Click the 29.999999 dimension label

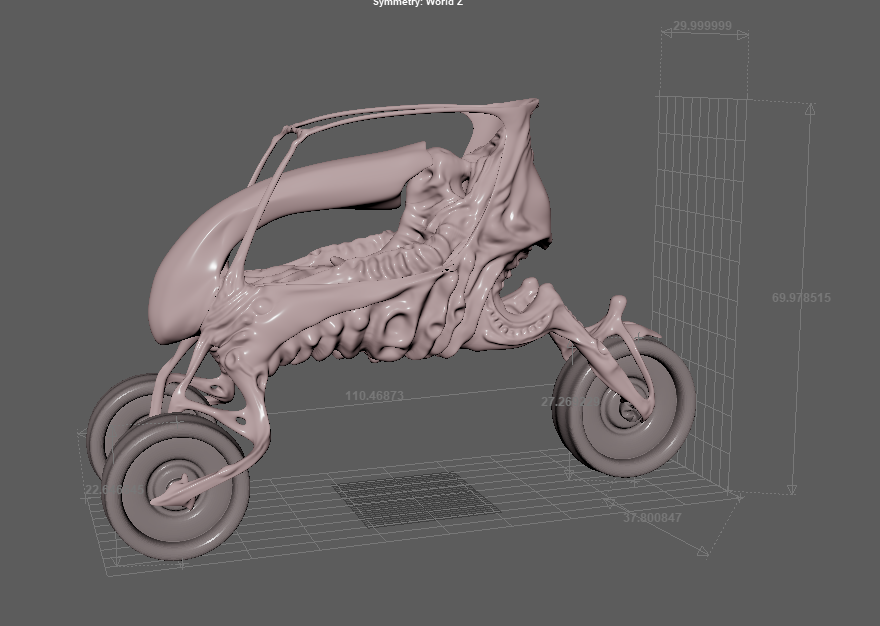[702, 26]
